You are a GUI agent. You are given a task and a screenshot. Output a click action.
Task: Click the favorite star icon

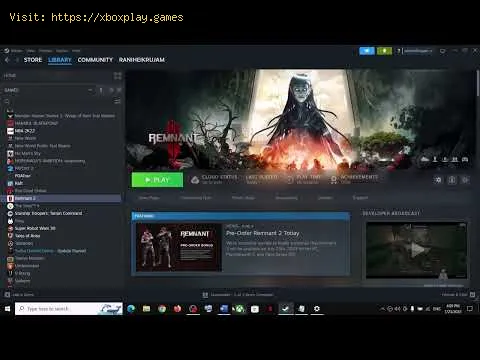[465, 180]
